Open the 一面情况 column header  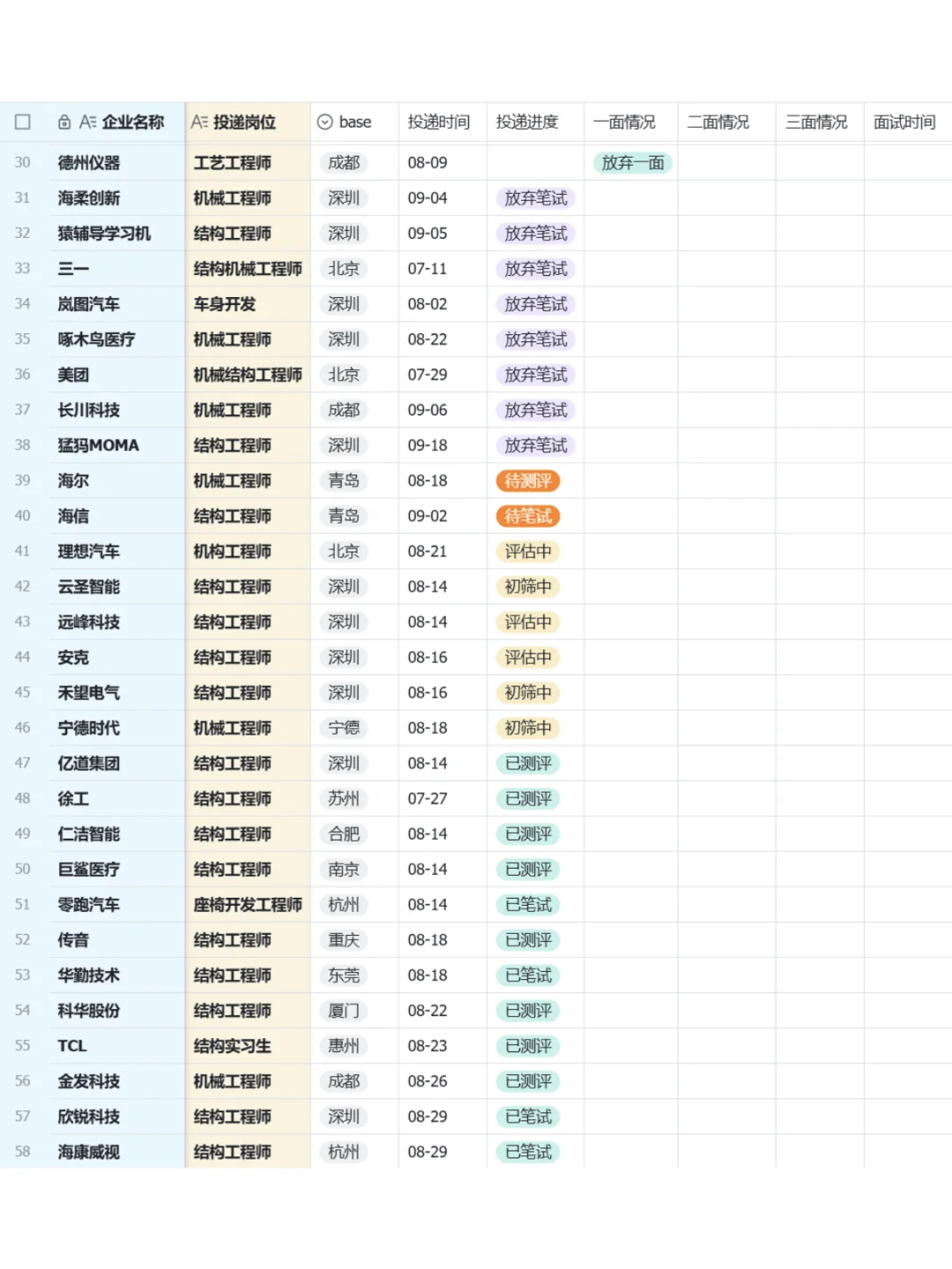(630, 122)
